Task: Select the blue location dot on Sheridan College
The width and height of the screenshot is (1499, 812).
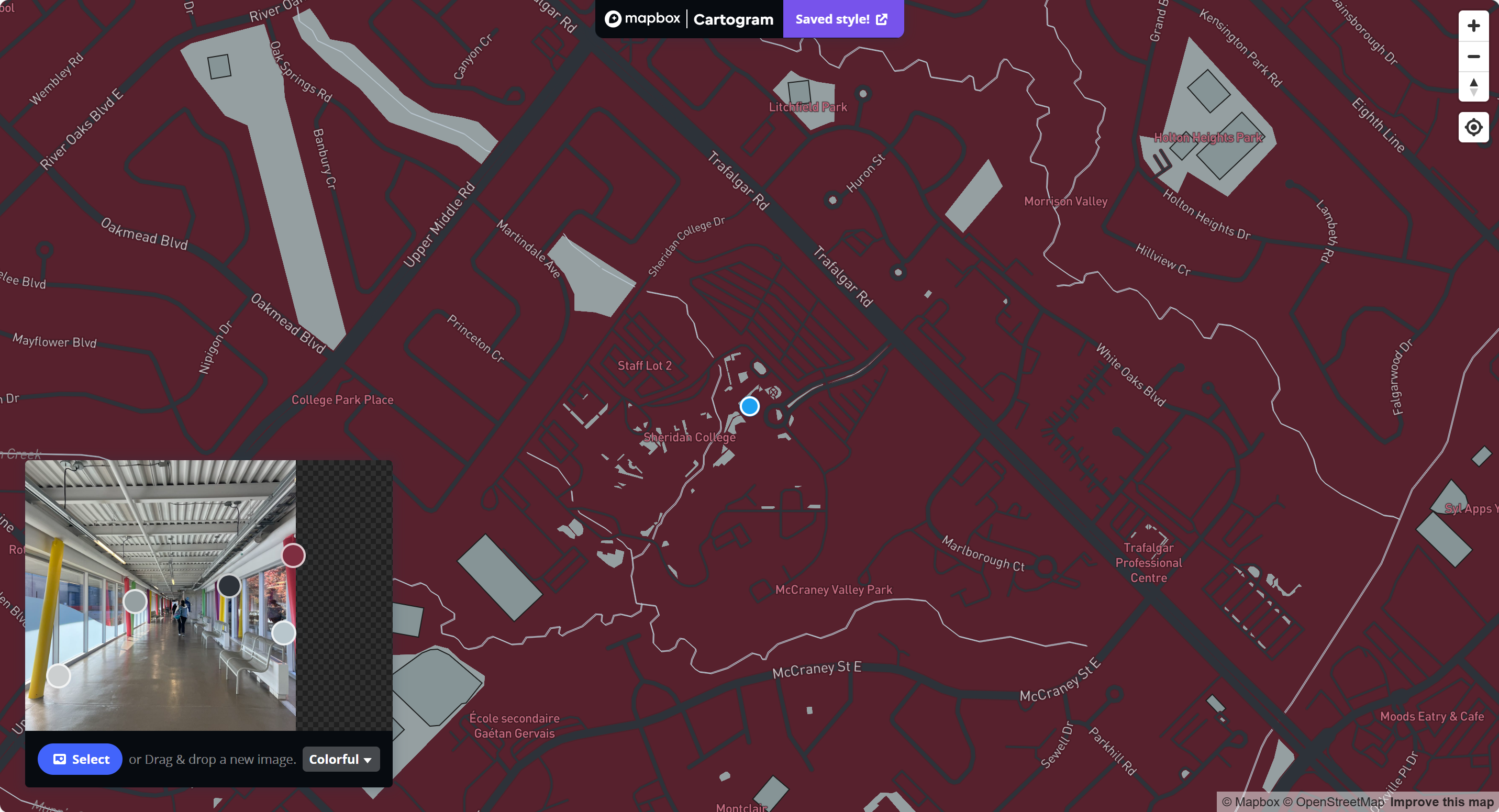Action: [x=750, y=406]
